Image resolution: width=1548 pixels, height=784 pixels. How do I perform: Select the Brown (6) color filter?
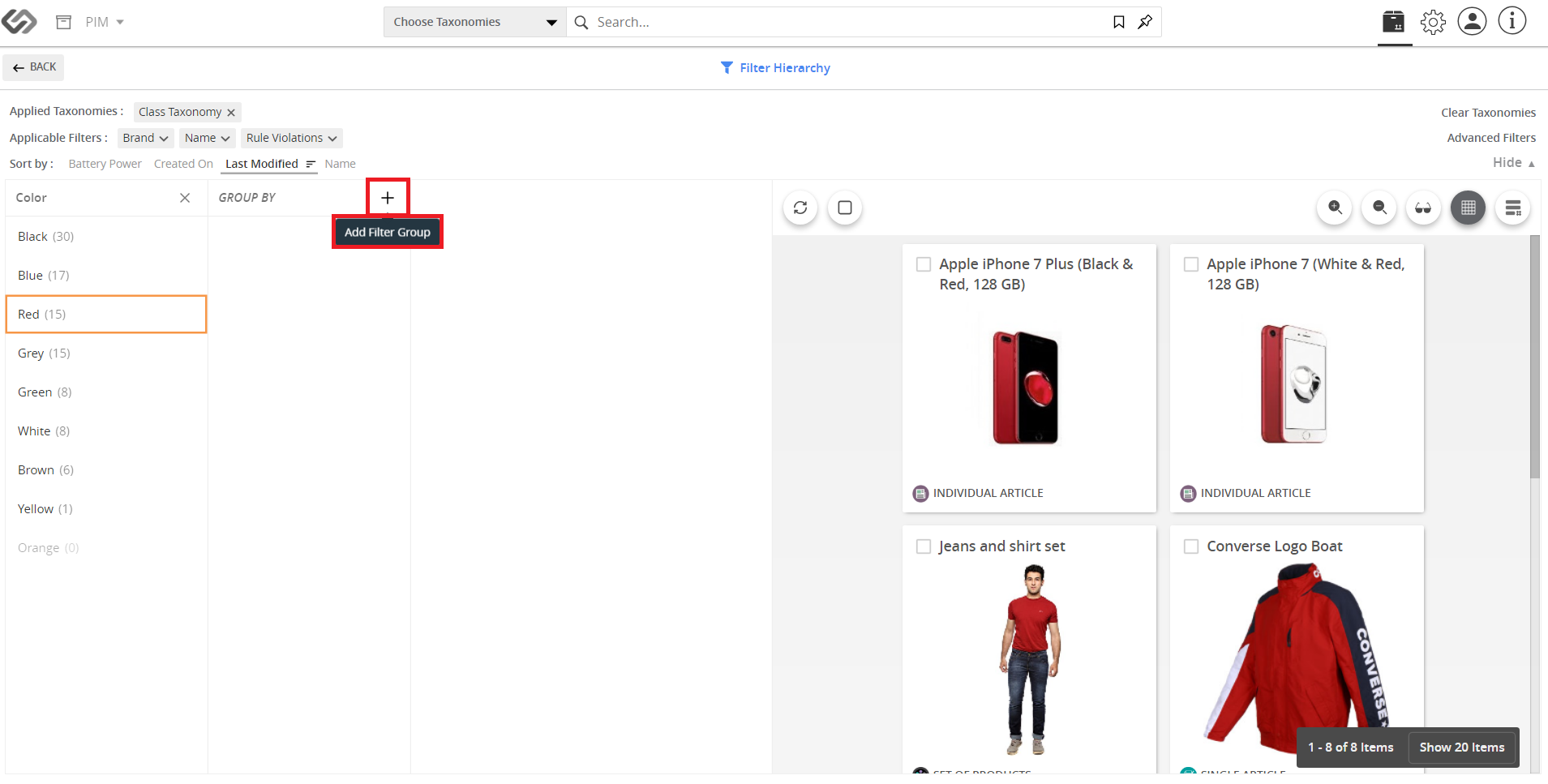click(x=106, y=470)
